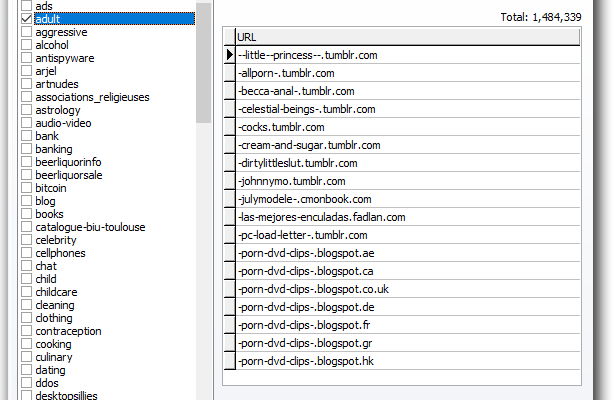Click the current-row arrow indicator
This screenshot has height=400, width=616.
click(x=230, y=55)
